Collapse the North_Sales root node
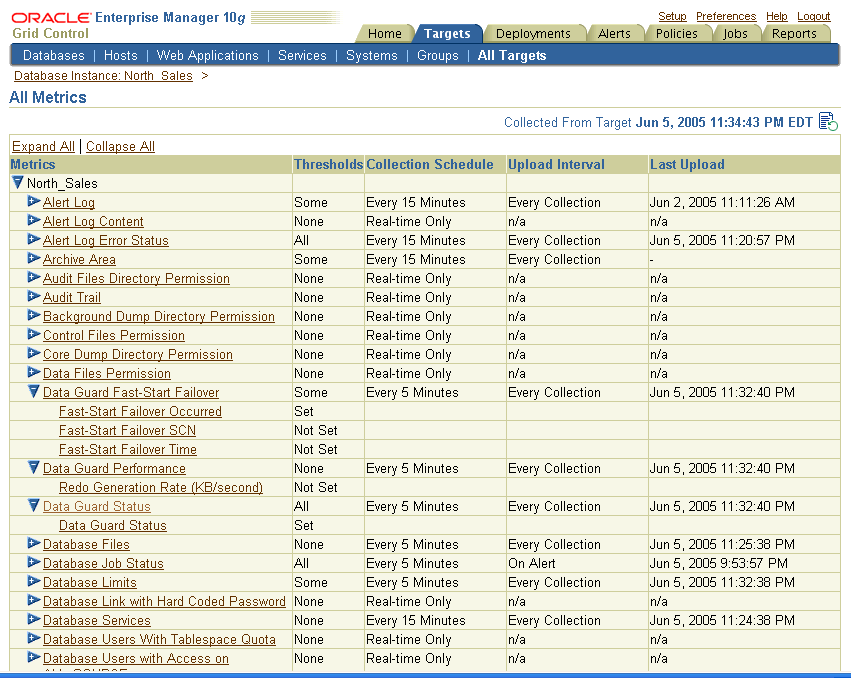Viewport: 851px width, 678px height. click(x=17, y=183)
